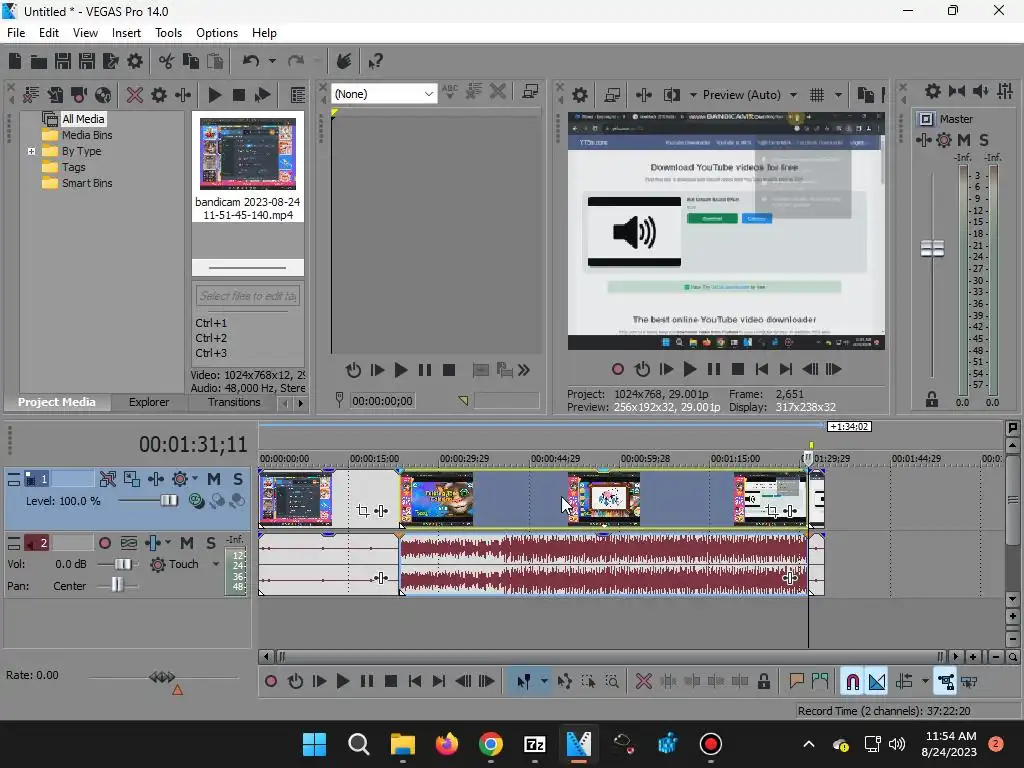Toggle Split Screen View icon in preview
The height and width of the screenshot is (768, 1024).
[671, 95]
